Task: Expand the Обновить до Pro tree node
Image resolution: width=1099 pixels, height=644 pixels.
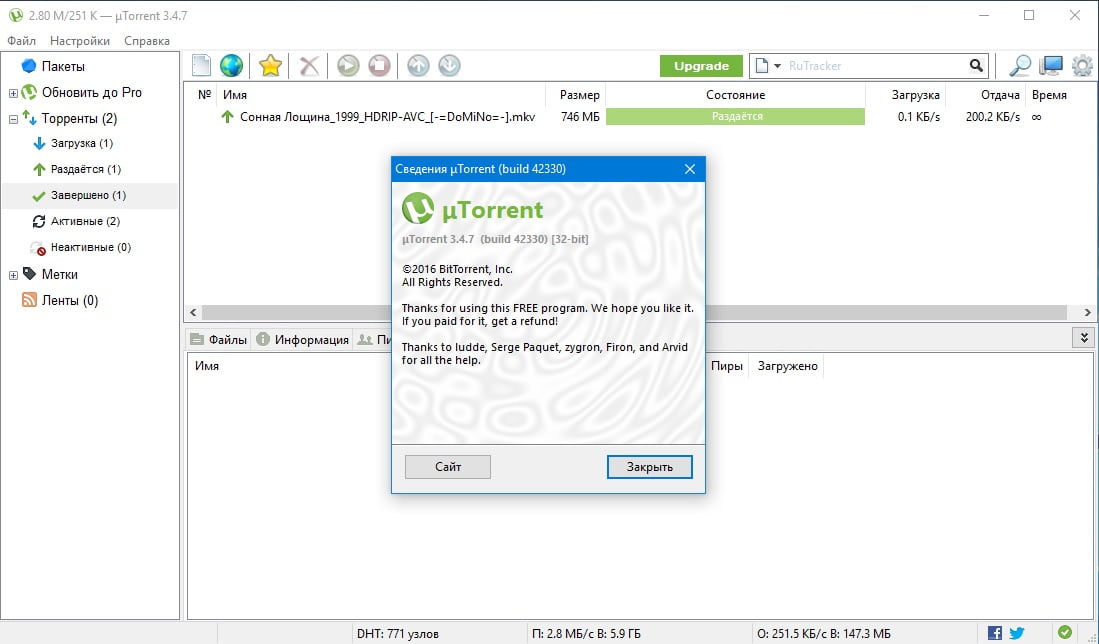Action: click(13, 93)
